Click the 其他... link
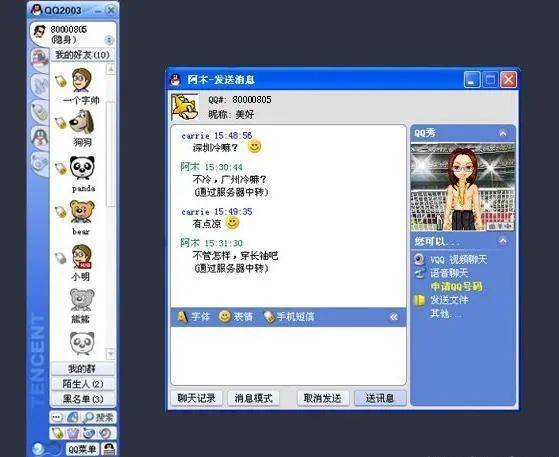 pos(446,314)
